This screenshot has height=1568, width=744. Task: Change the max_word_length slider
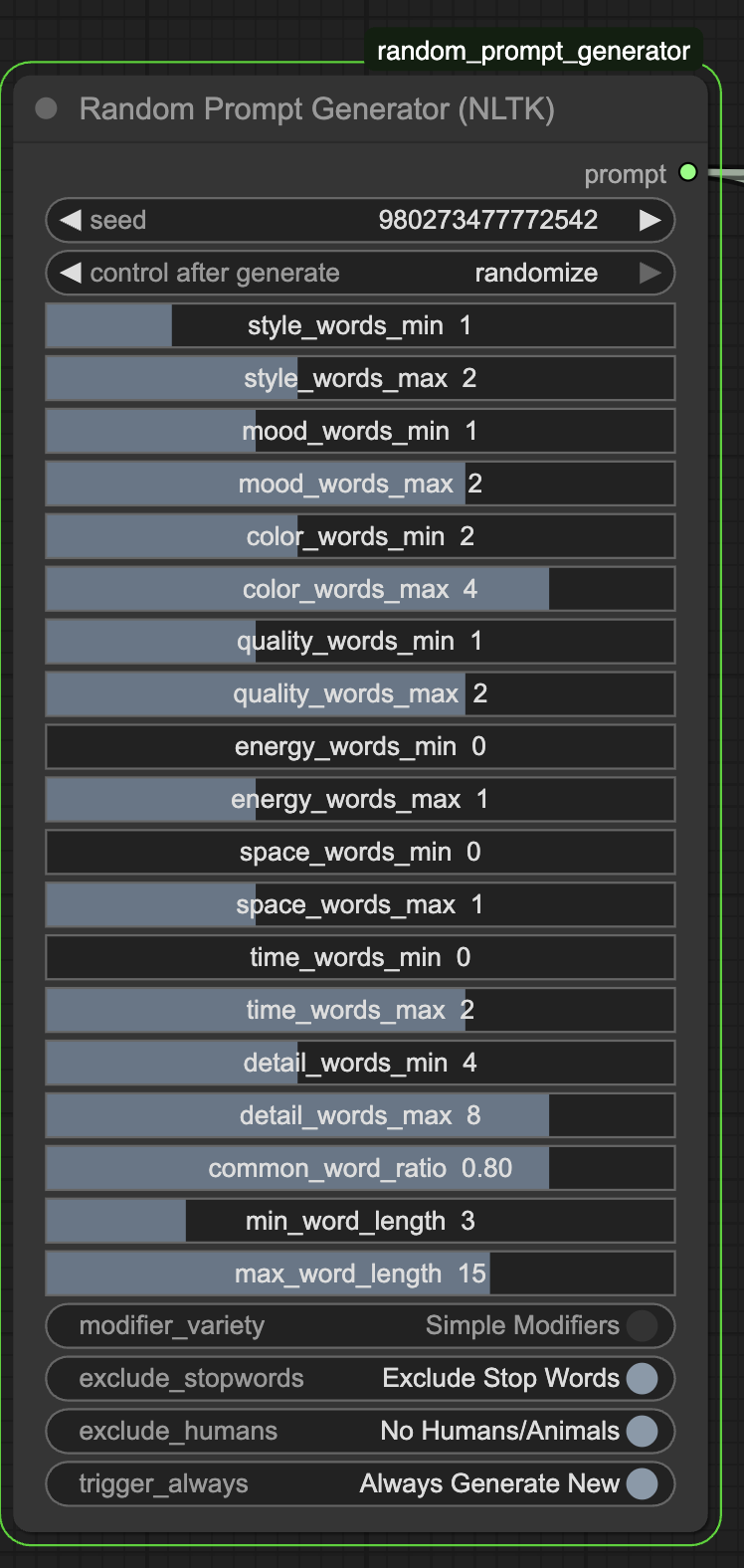click(x=360, y=1274)
